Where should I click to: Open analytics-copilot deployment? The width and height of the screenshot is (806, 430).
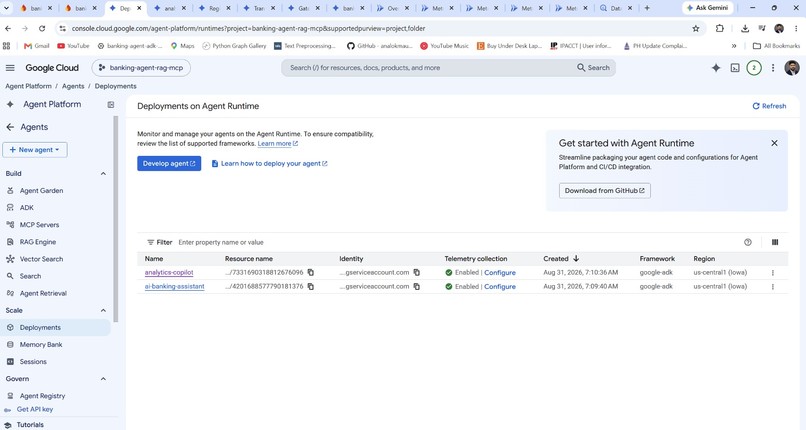(169, 272)
